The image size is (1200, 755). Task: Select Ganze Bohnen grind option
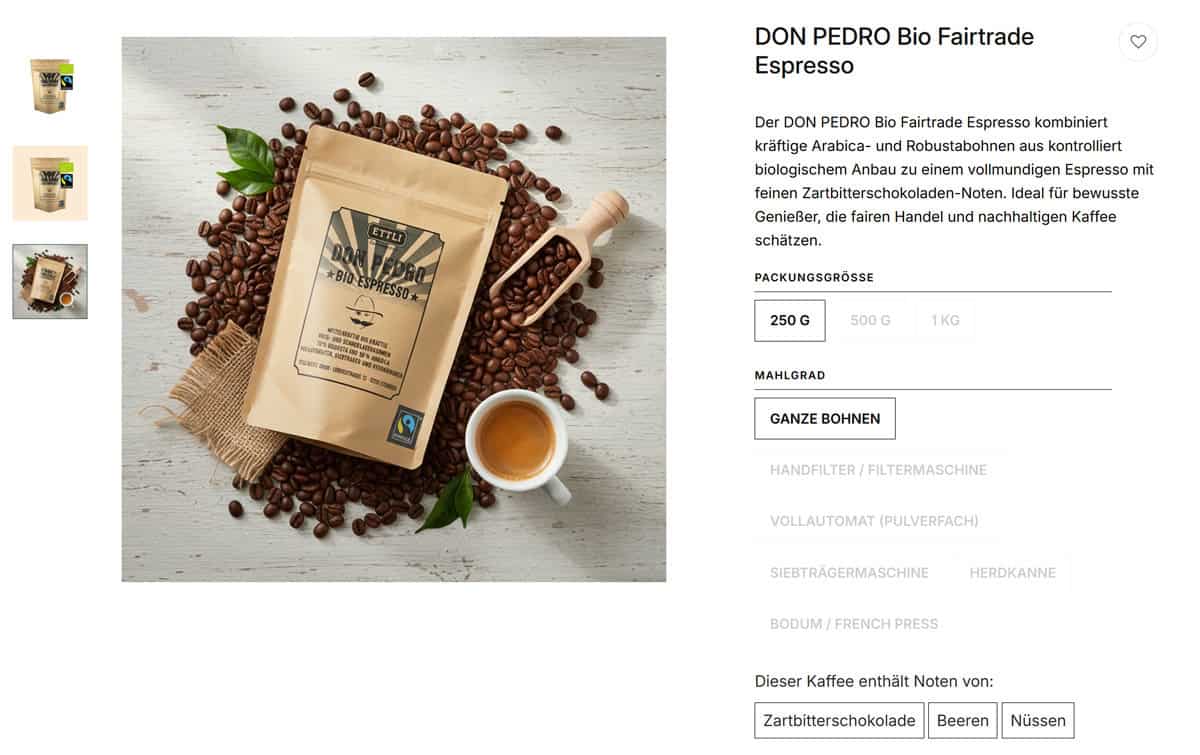coord(825,419)
